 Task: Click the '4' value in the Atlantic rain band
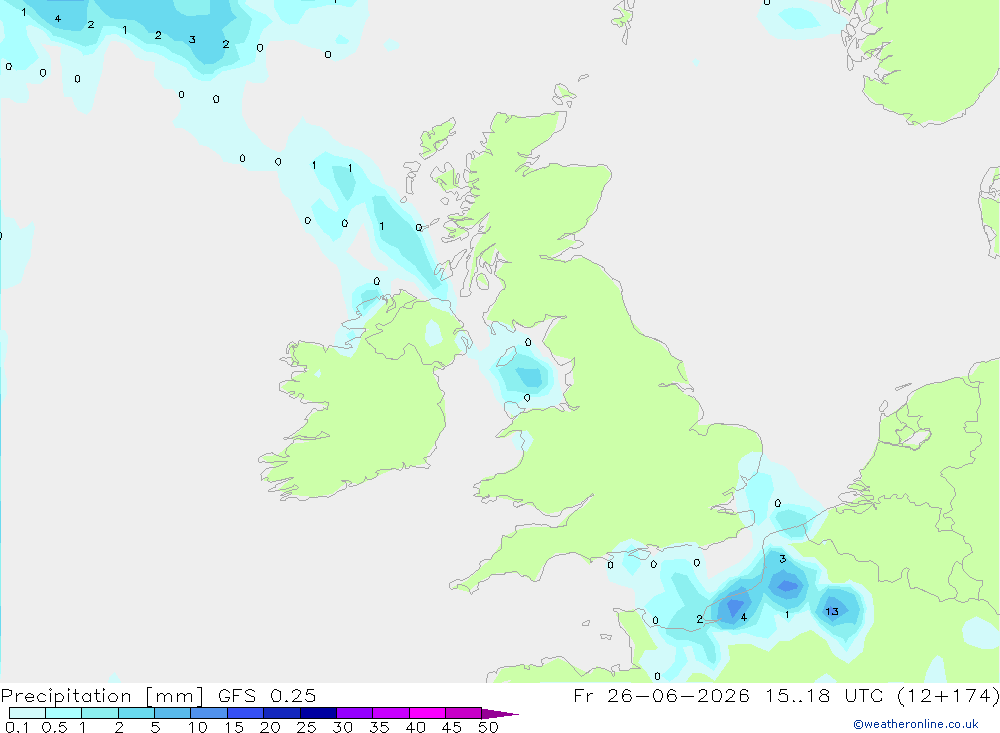click(58, 19)
